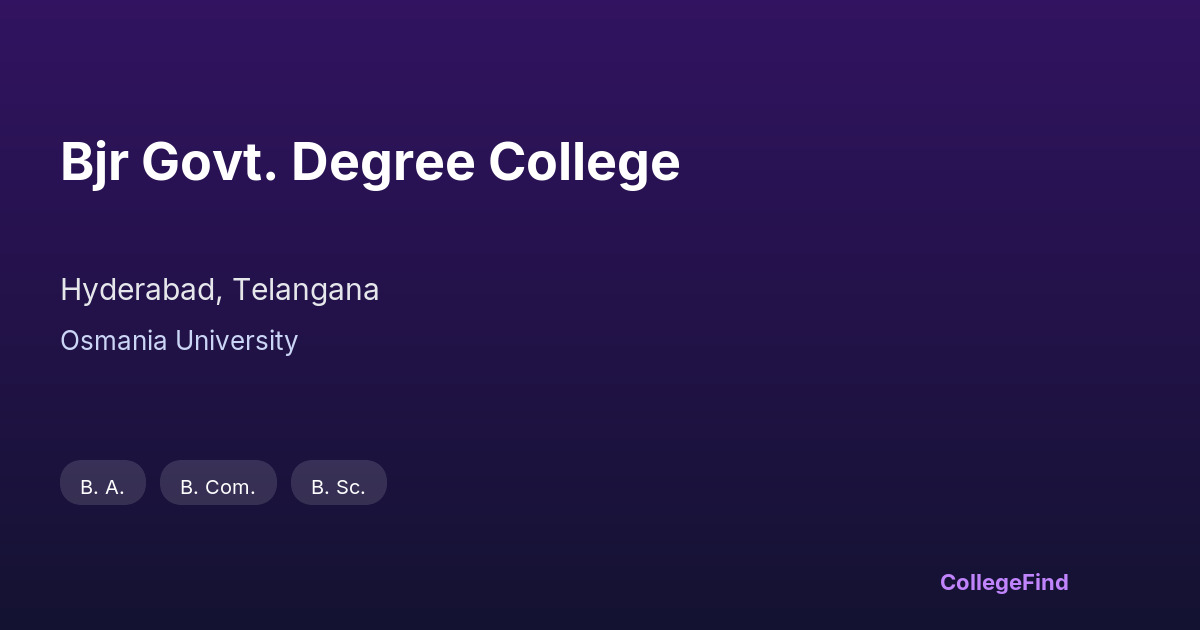Screen dimensions: 1200x630
Task: Click the Com. text inside the commerce tag
Action: tap(229, 488)
